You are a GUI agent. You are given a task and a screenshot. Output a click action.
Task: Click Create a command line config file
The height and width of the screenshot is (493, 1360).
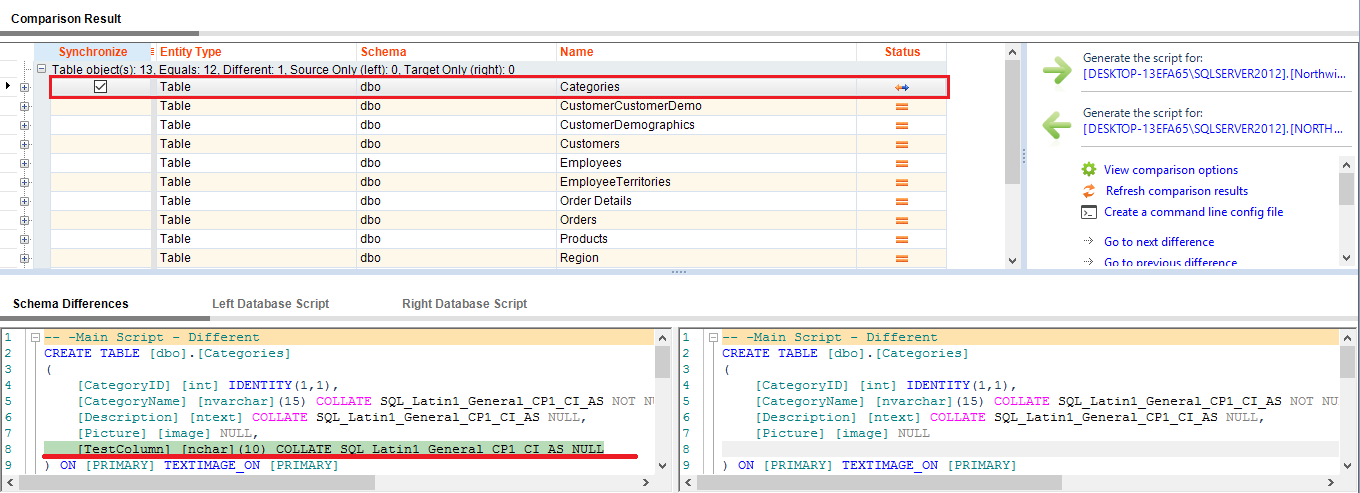click(1194, 212)
